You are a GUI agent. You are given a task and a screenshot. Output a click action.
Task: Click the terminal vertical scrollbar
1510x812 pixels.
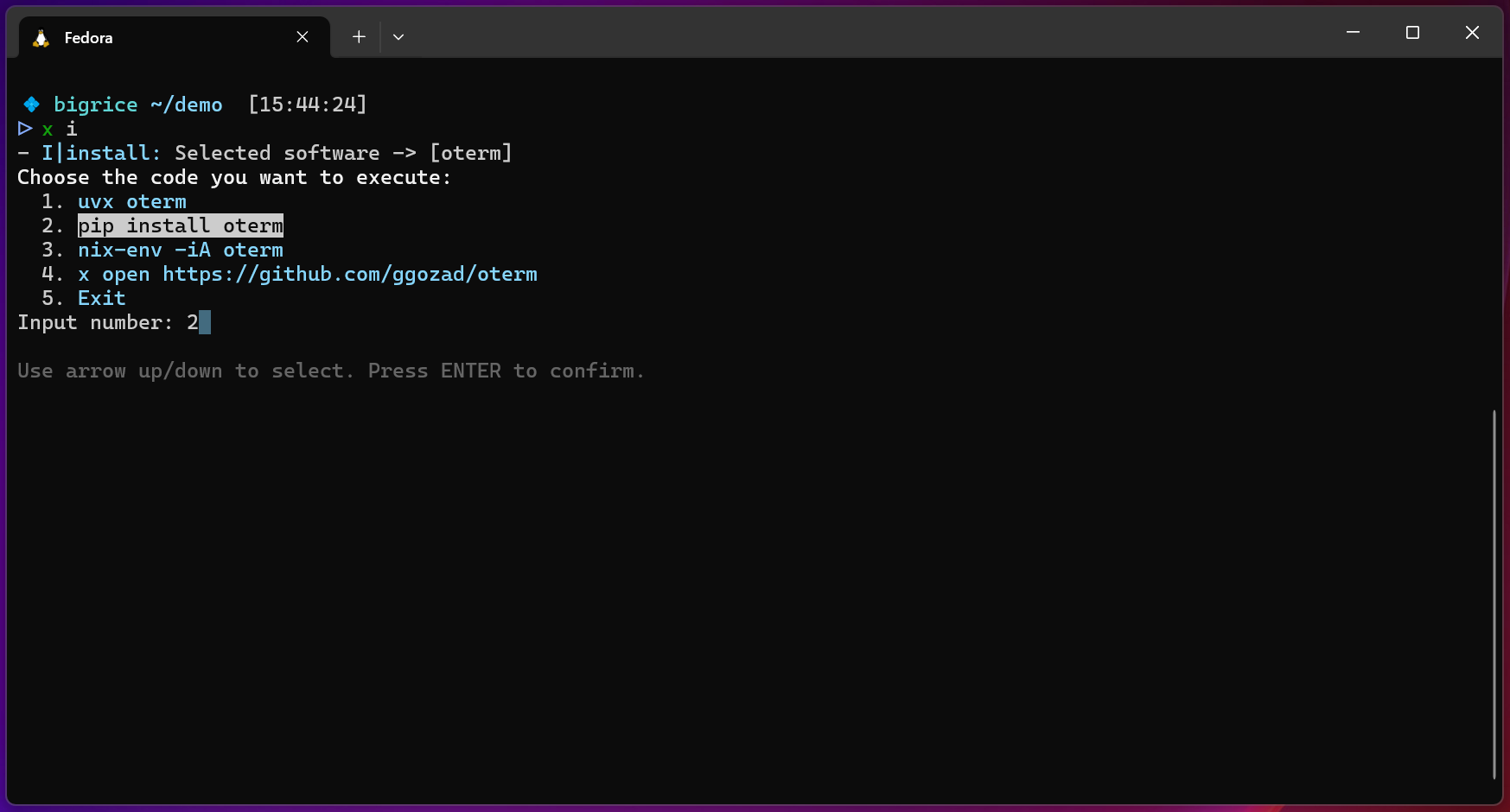(x=1494, y=594)
